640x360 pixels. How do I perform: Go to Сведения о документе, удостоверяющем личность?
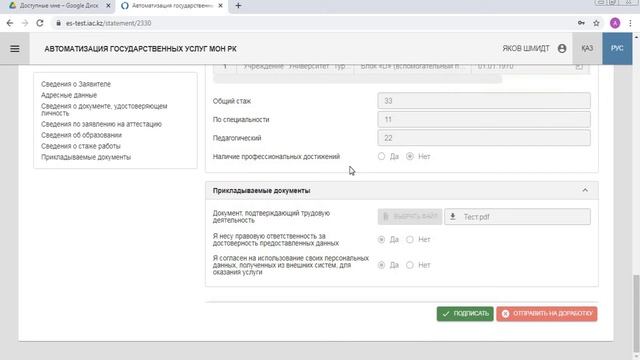[x=104, y=109]
